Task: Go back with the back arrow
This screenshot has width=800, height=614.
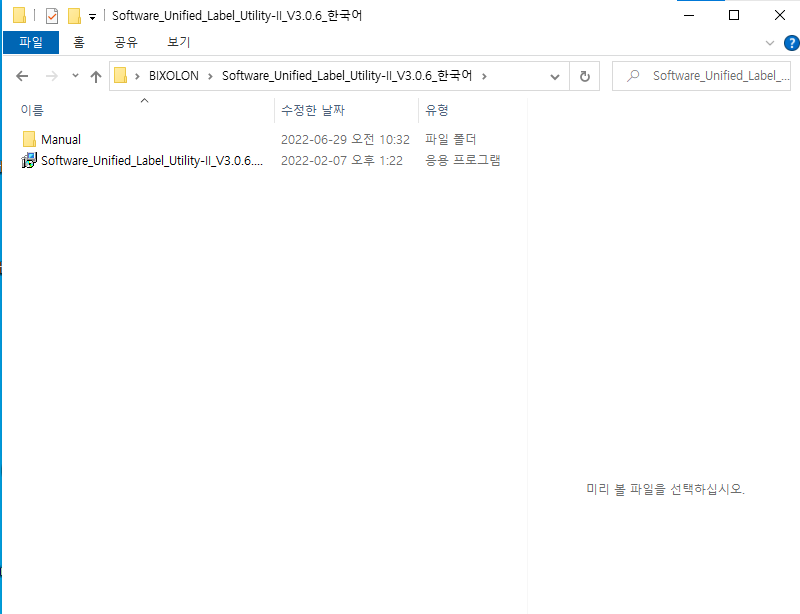Action: click(22, 76)
